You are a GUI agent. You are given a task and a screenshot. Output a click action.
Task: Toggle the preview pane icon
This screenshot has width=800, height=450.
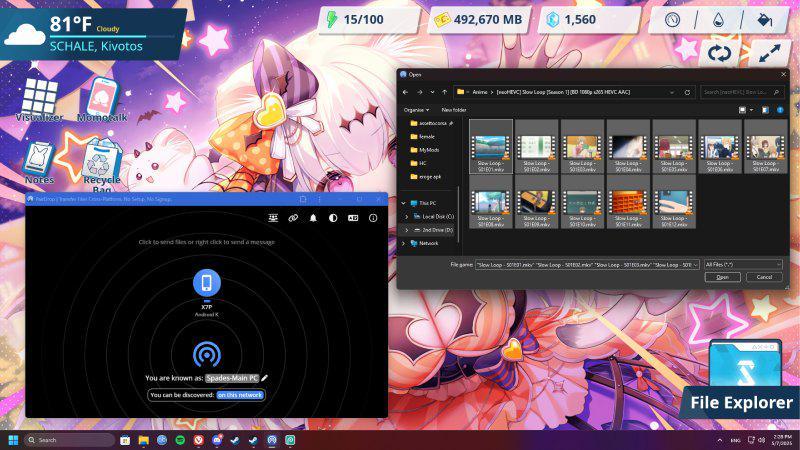[x=765, y=110]
